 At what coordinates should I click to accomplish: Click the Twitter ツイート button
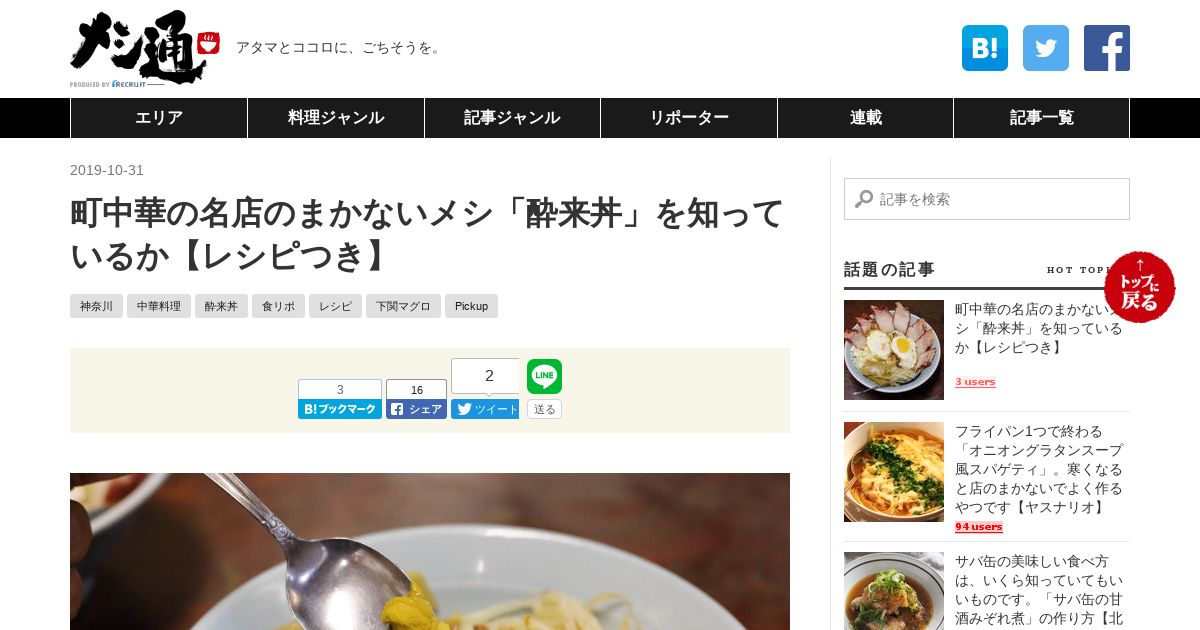pos(485,409)
